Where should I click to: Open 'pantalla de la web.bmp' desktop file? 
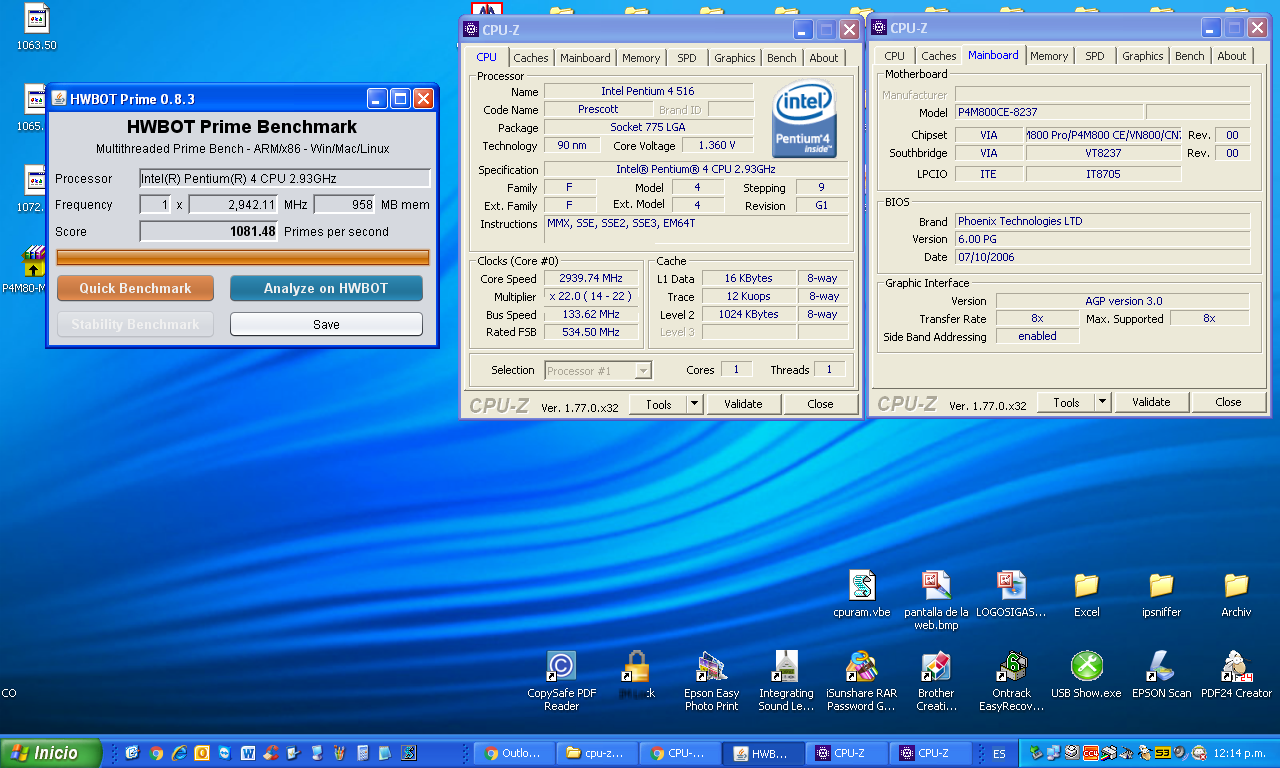(936, 600)
